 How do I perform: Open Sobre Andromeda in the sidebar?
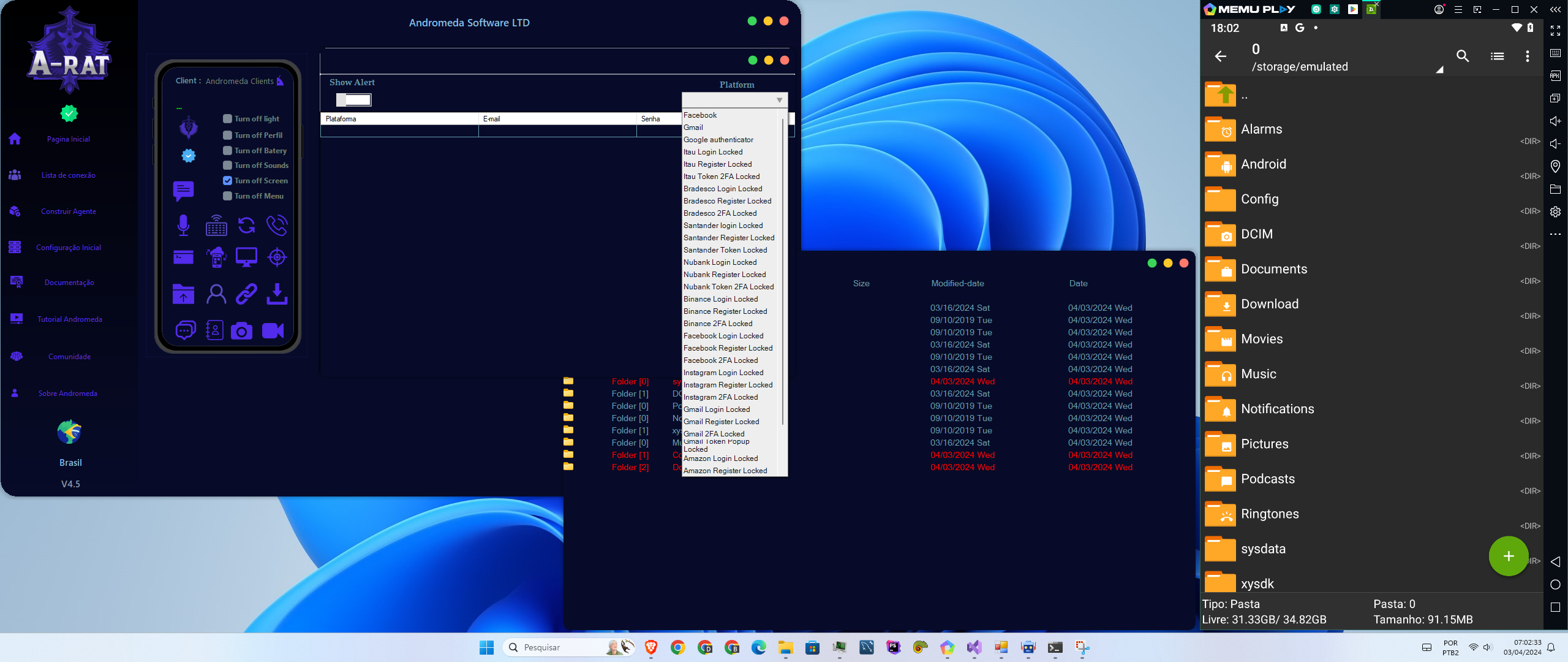[x=68, y=394]
